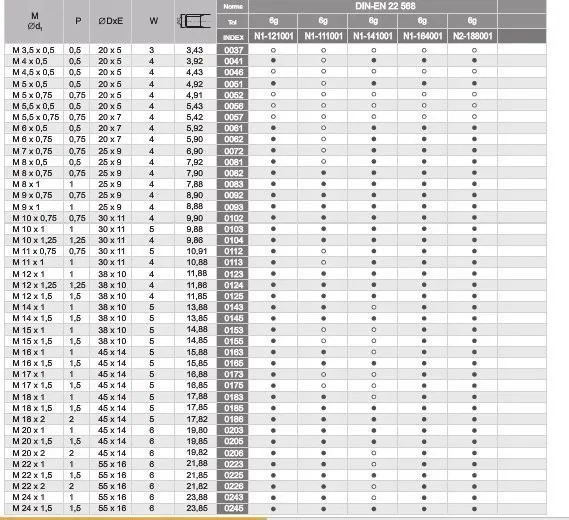Image resolution: width=569 pixels, height=520 pixels.
Task: Click index cell 0245 in last row
Action: click(233, 508)
